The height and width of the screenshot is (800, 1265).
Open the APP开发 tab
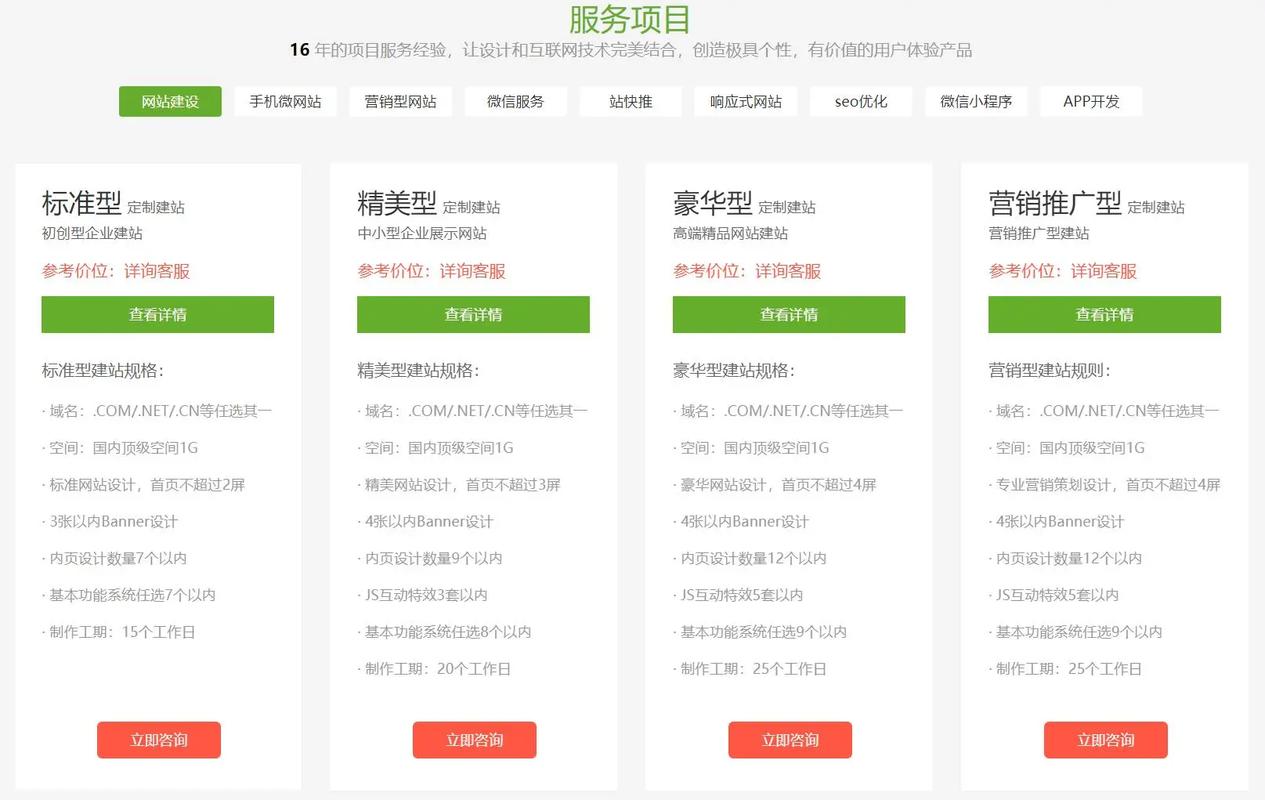click(1091, 101)
